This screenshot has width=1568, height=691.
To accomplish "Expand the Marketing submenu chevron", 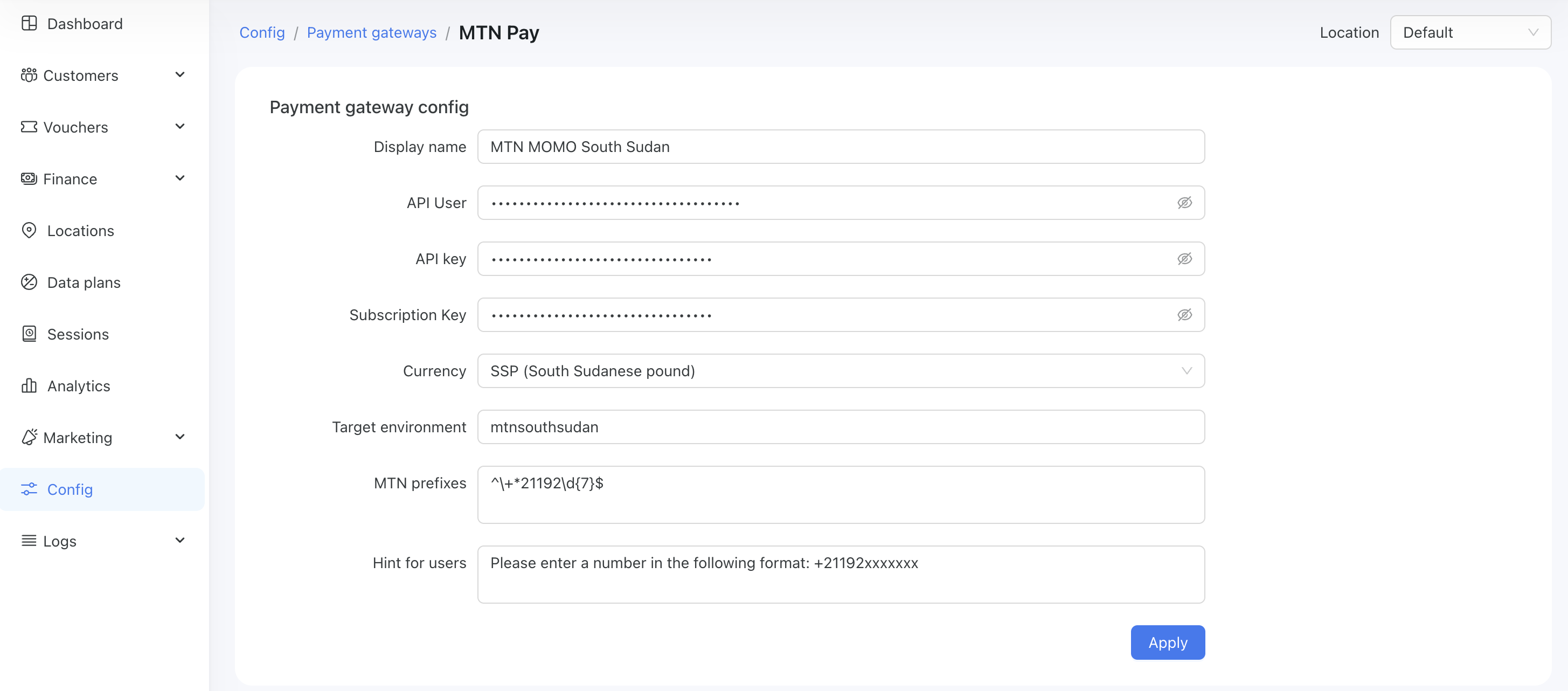I will (179, 437).
